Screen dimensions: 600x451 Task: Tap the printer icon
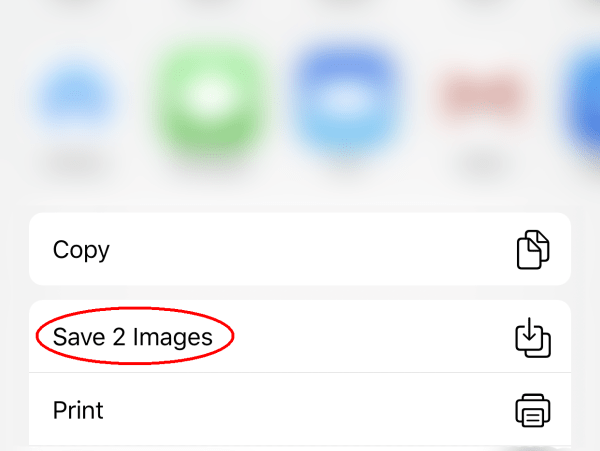(533, 410)
